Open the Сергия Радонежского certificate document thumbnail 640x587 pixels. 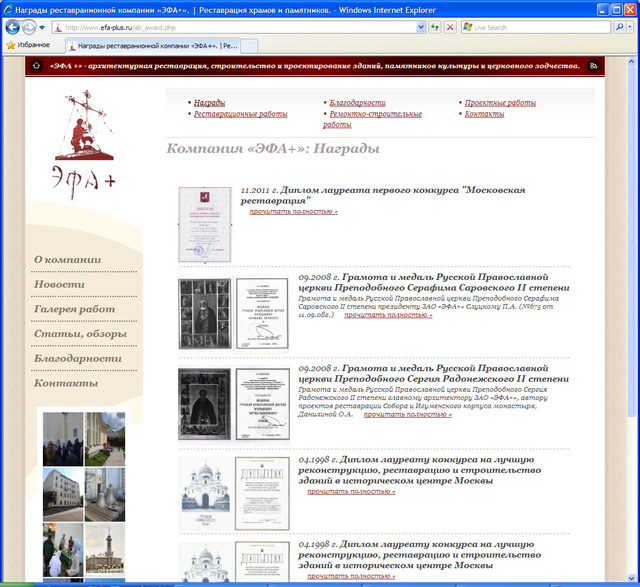coord(262,404)
